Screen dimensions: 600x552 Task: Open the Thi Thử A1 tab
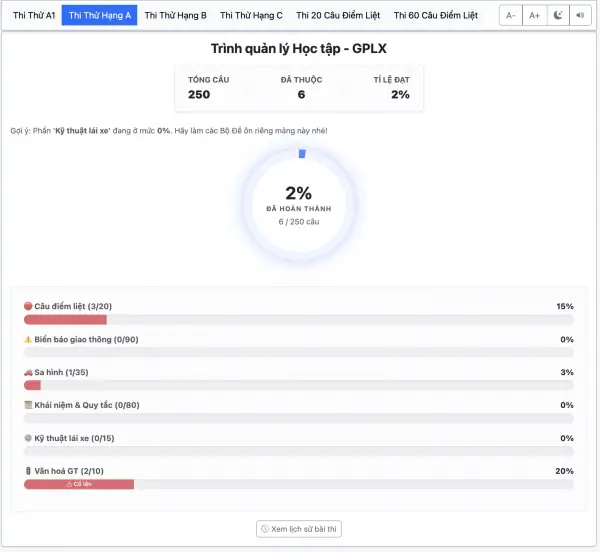tap(34, 16)
